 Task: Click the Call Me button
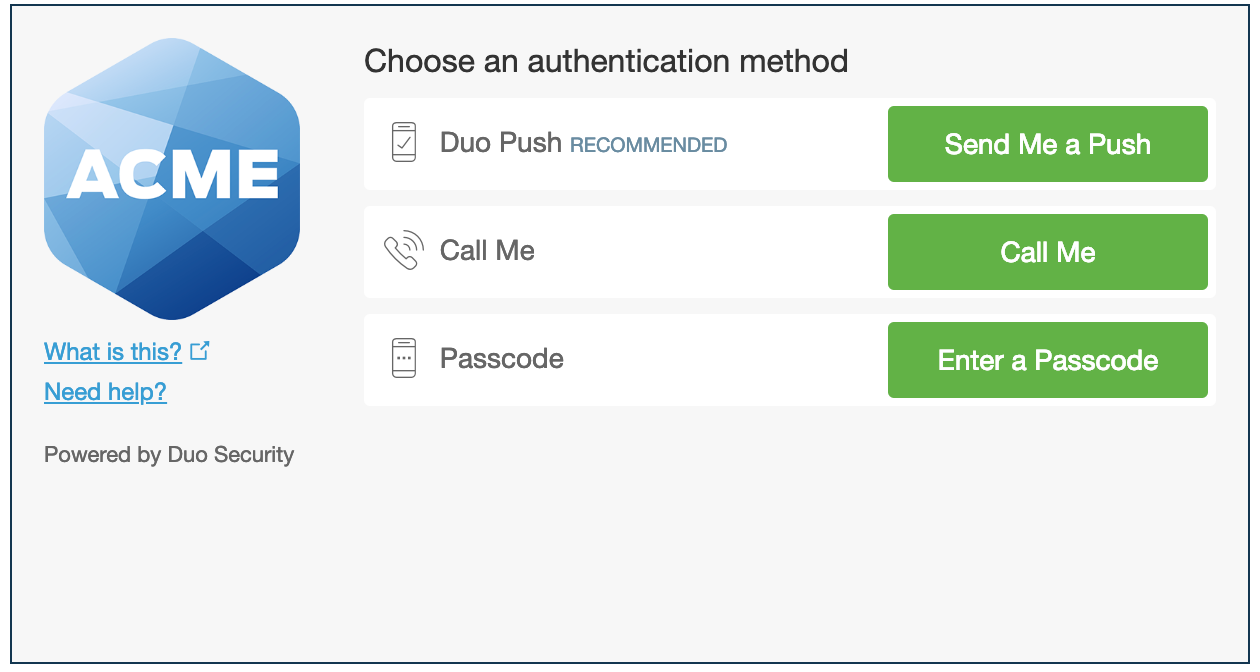1047,251
